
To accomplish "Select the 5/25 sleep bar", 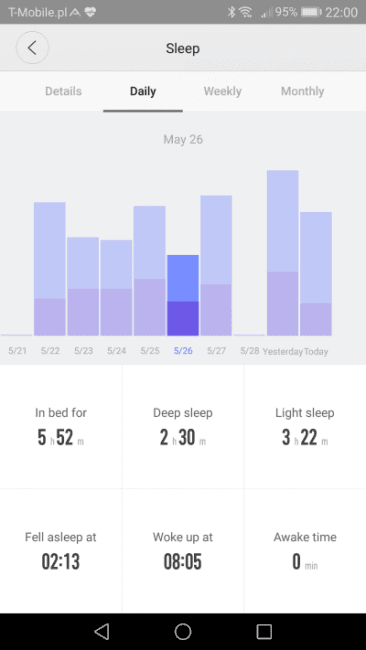I will 149,271.
